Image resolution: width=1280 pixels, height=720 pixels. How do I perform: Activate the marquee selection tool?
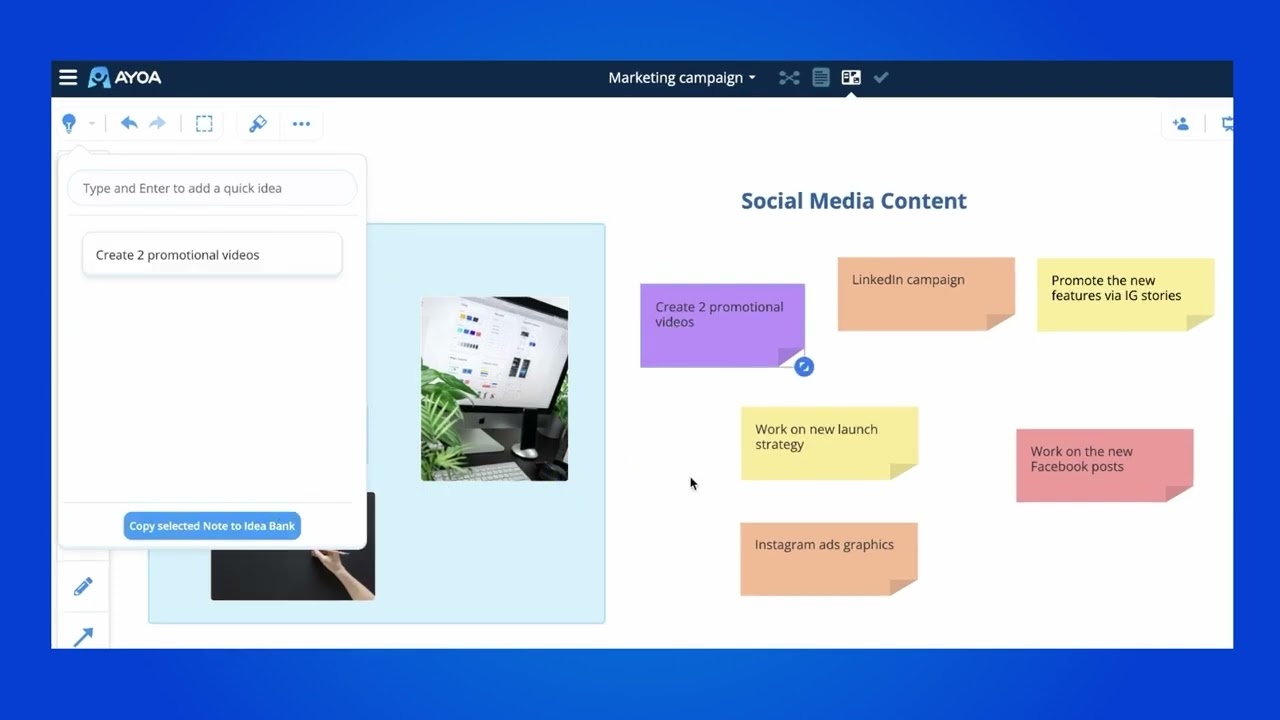coord(204,124)
